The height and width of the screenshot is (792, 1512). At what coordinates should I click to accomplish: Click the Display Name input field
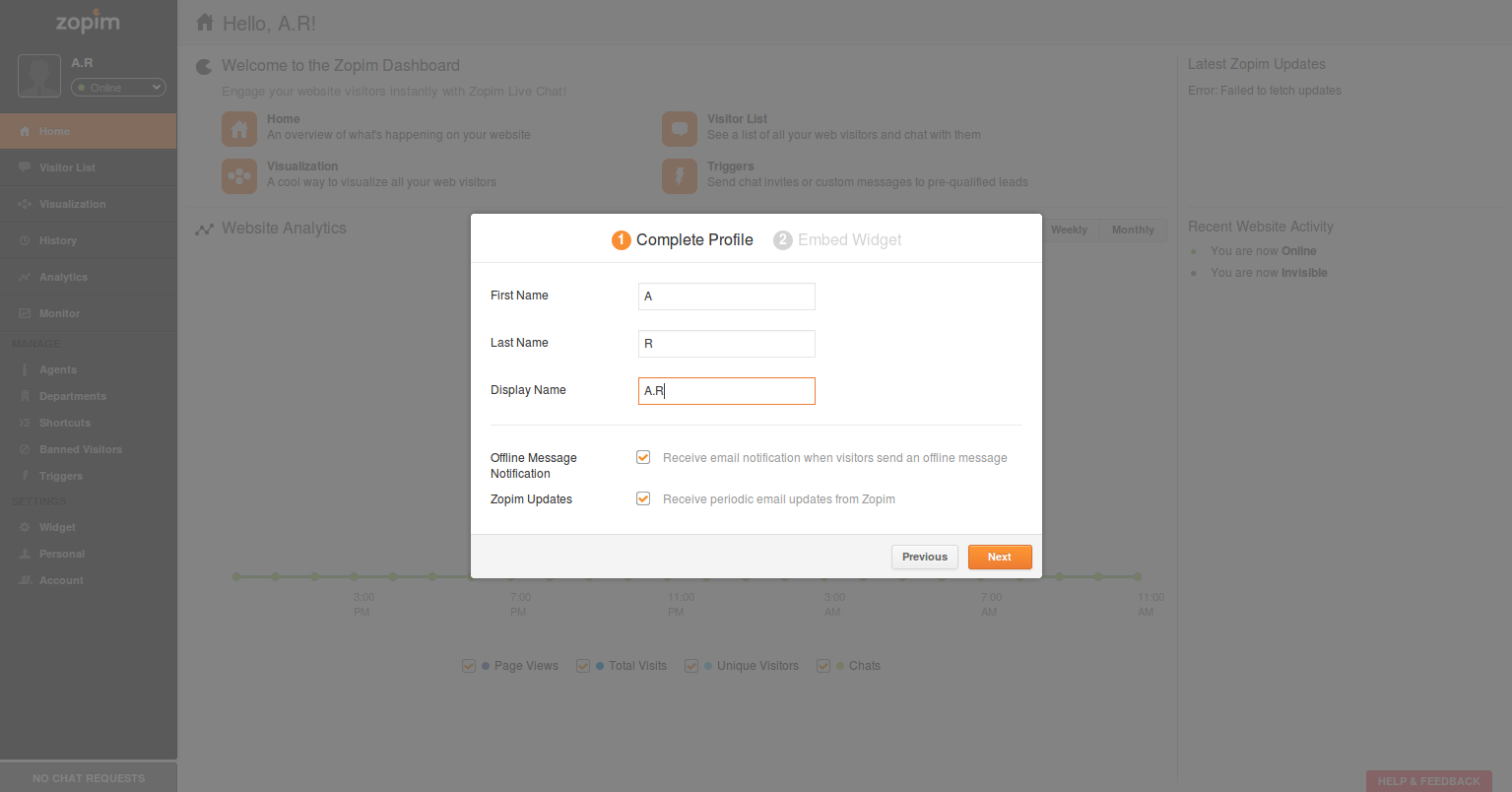727,391
